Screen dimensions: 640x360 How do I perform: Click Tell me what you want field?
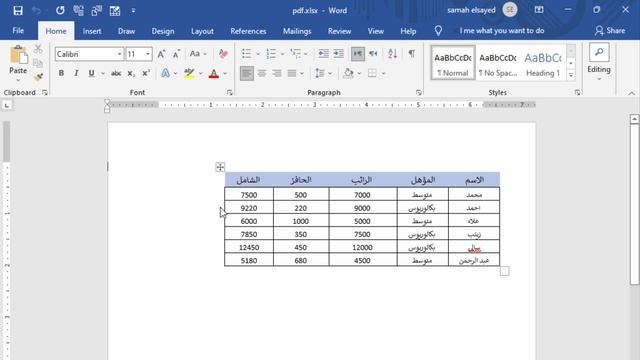(502, 31)
